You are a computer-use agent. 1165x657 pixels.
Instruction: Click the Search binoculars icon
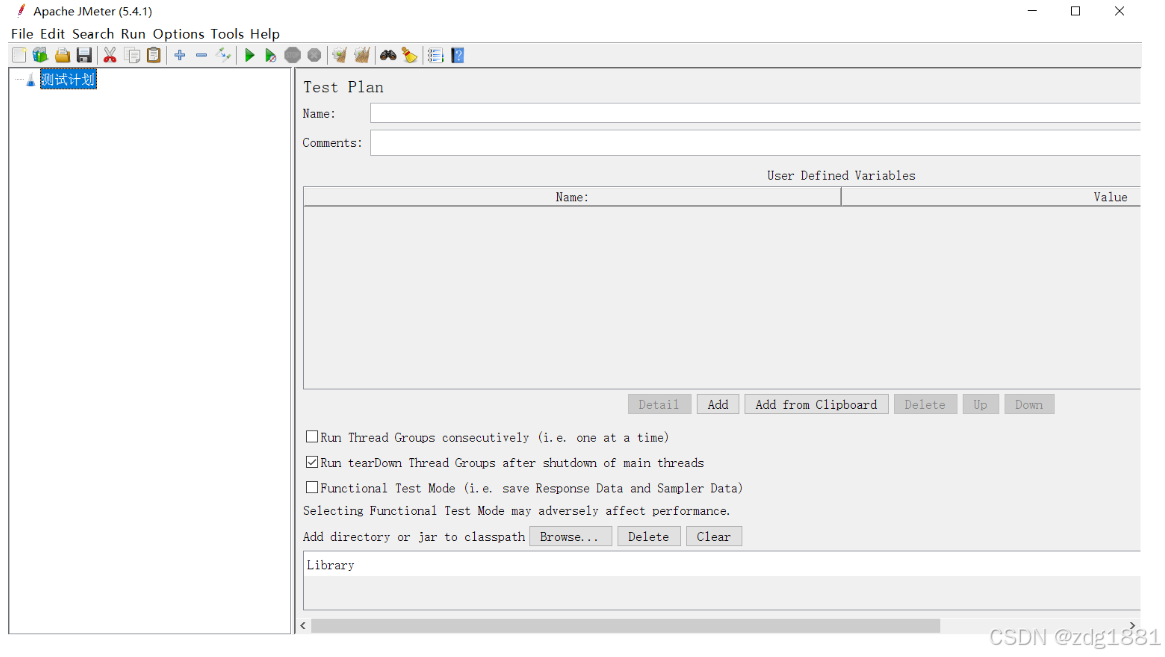pyautogui.click(x=388, y=55)
